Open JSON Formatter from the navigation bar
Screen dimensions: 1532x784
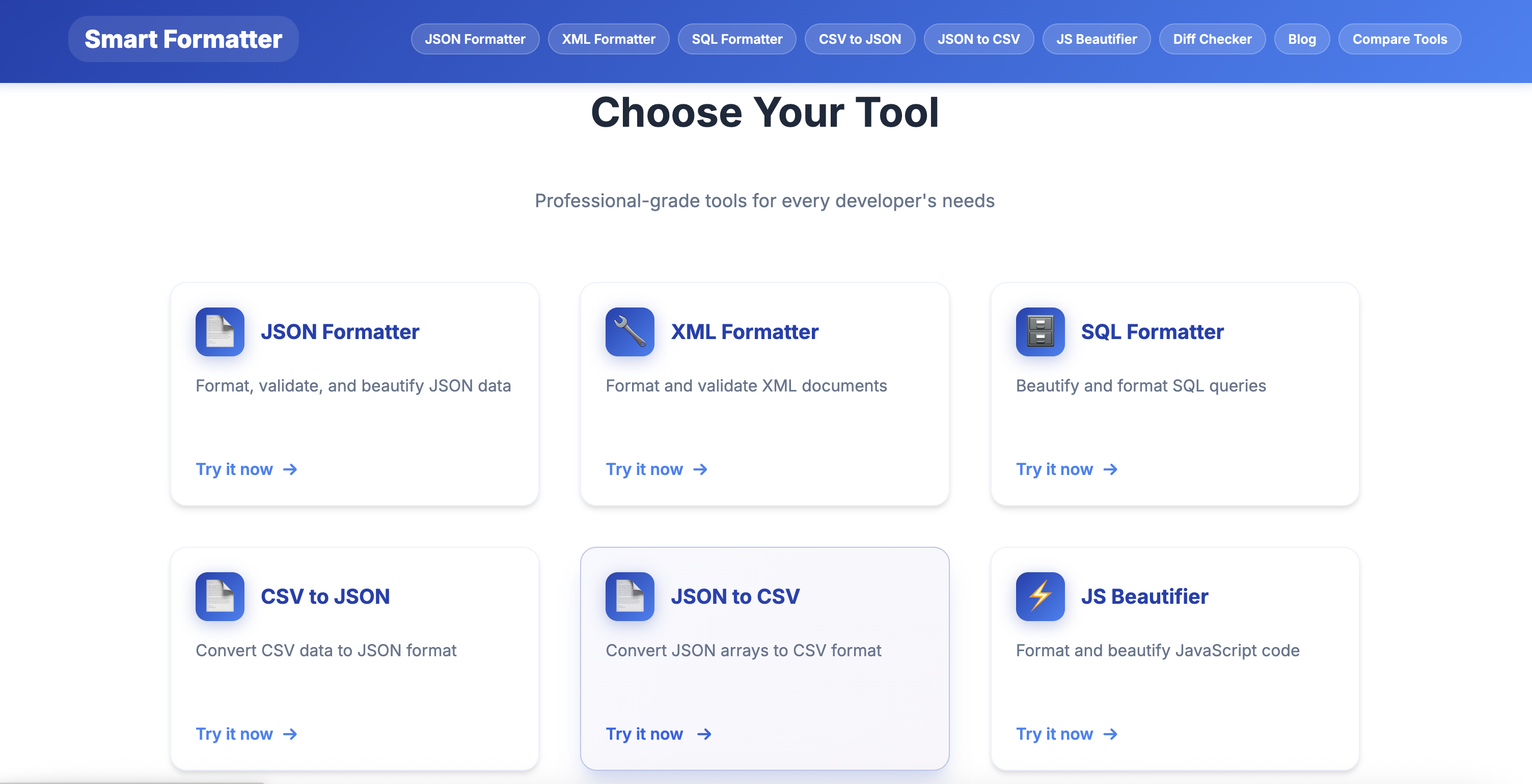click(475, 39)
